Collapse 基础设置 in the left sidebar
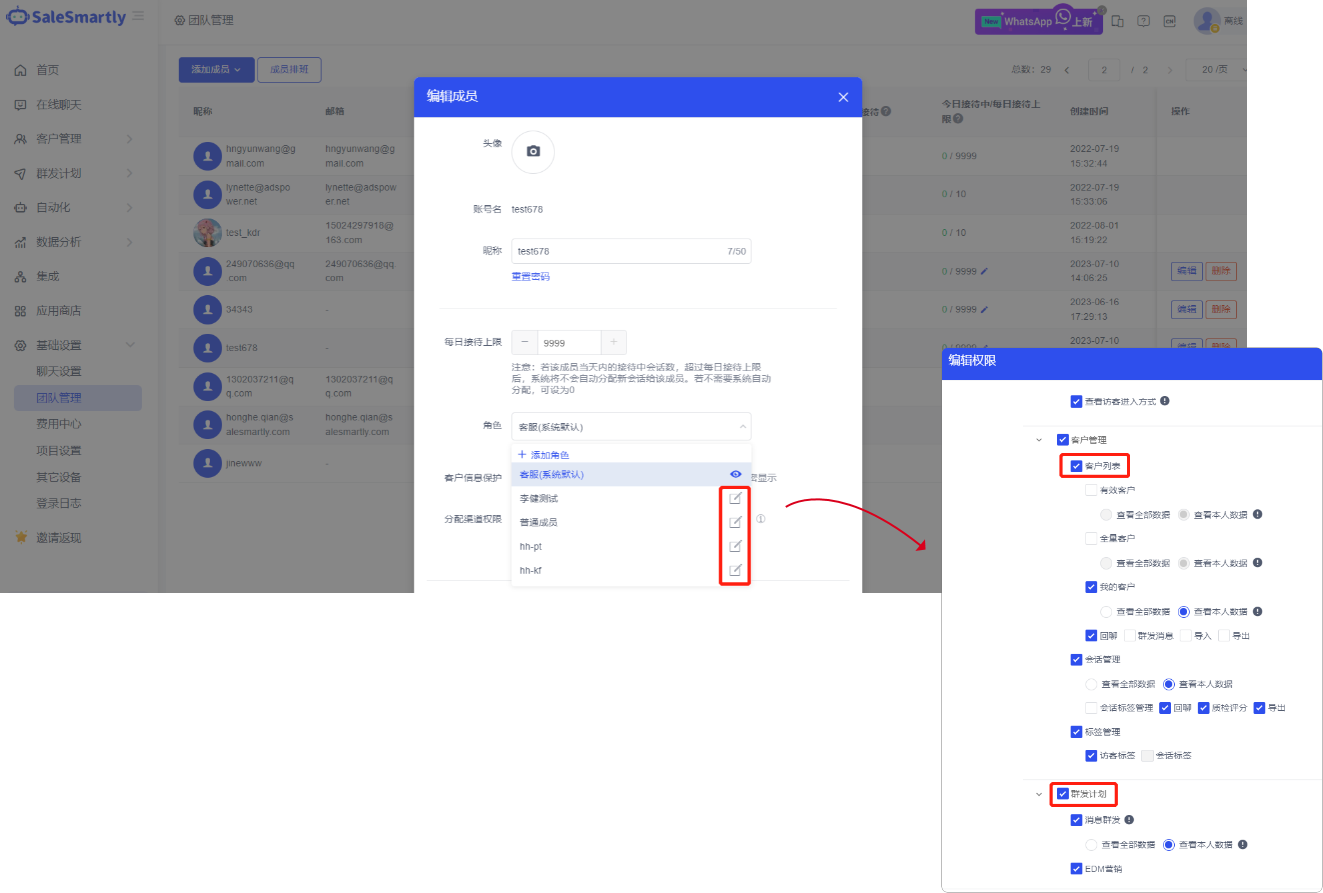The height and width of the screenshot is (893, 1323). (x=129, y=345)
